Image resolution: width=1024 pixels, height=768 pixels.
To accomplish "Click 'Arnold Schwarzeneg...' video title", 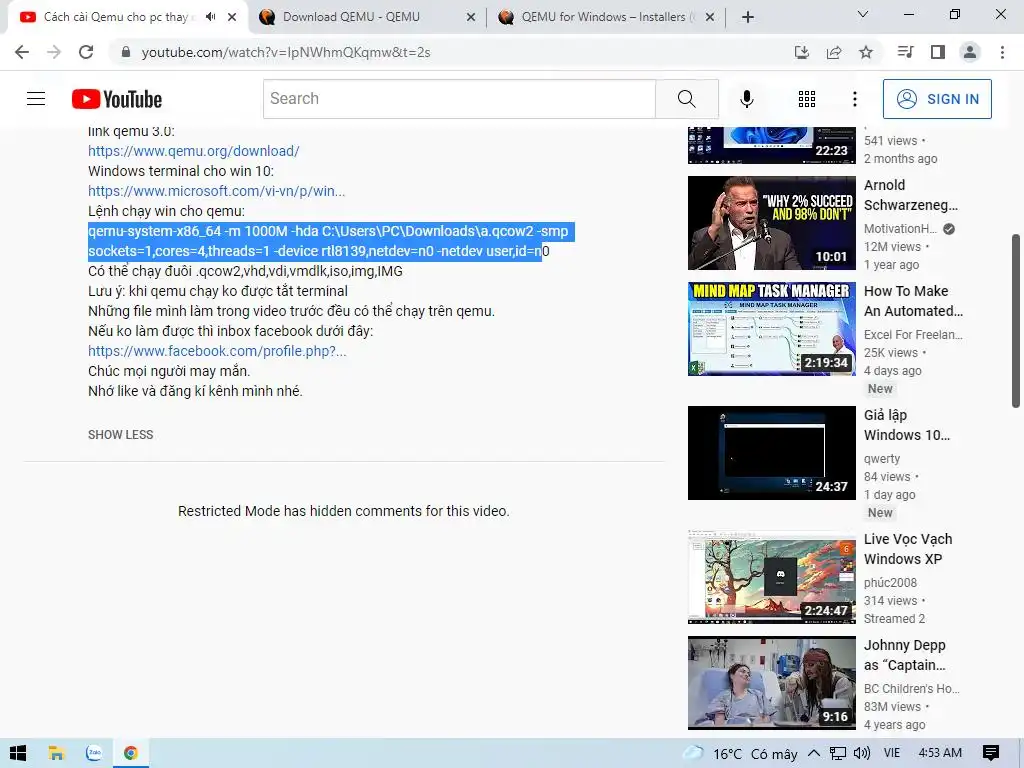I will [x=911, y=195].
